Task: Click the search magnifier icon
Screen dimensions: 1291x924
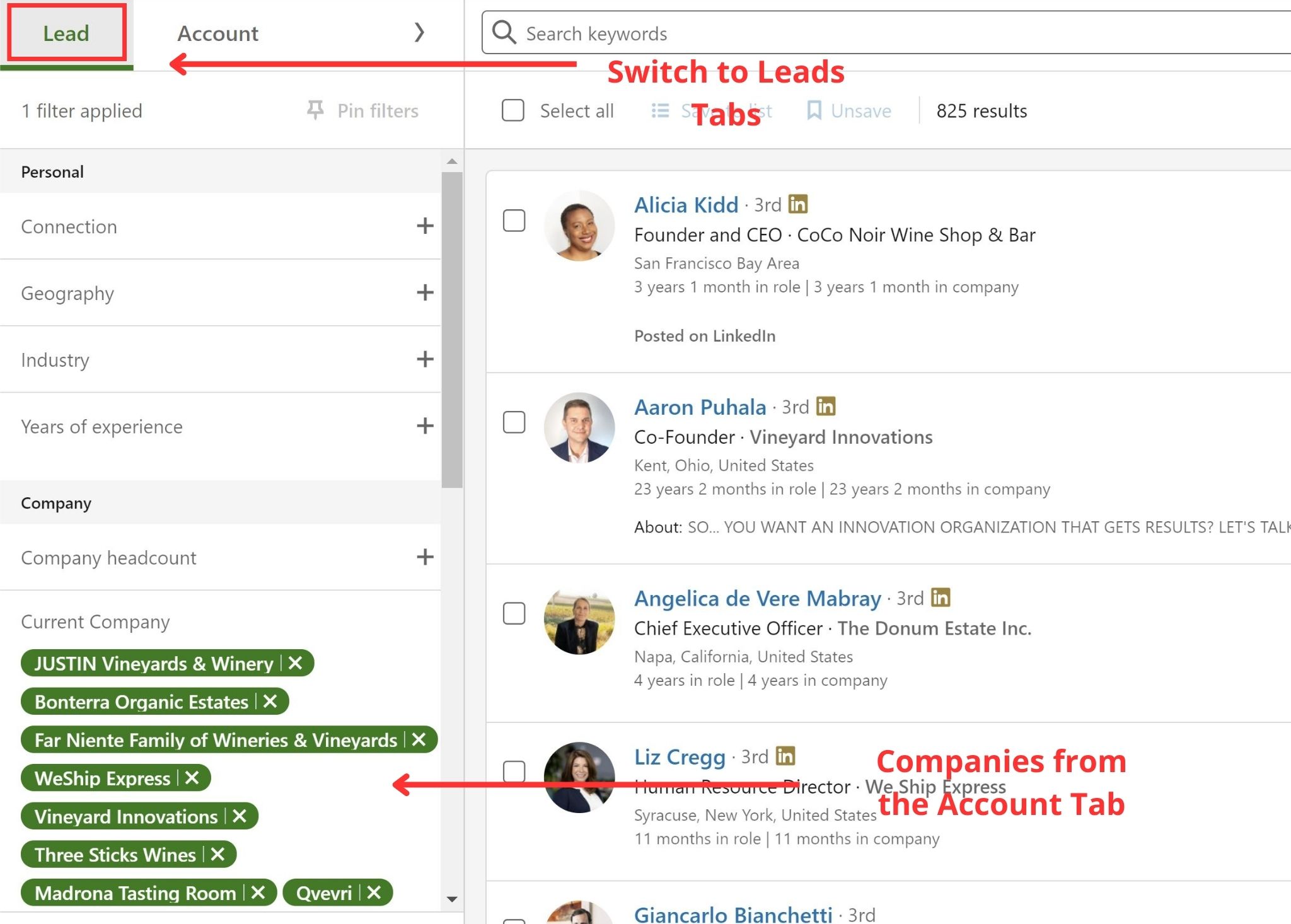Action: [504, 32]
